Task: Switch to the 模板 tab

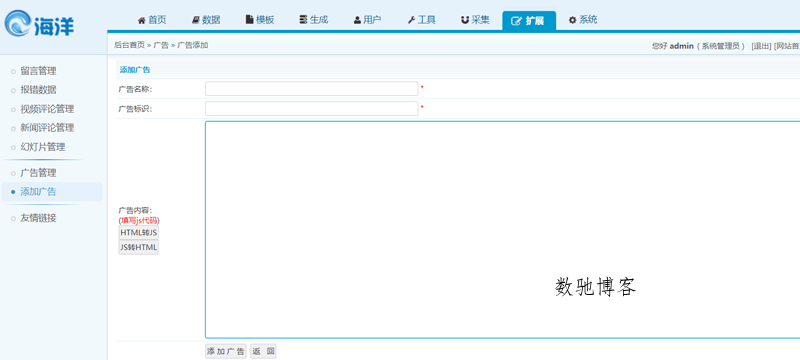Action: 260,20
